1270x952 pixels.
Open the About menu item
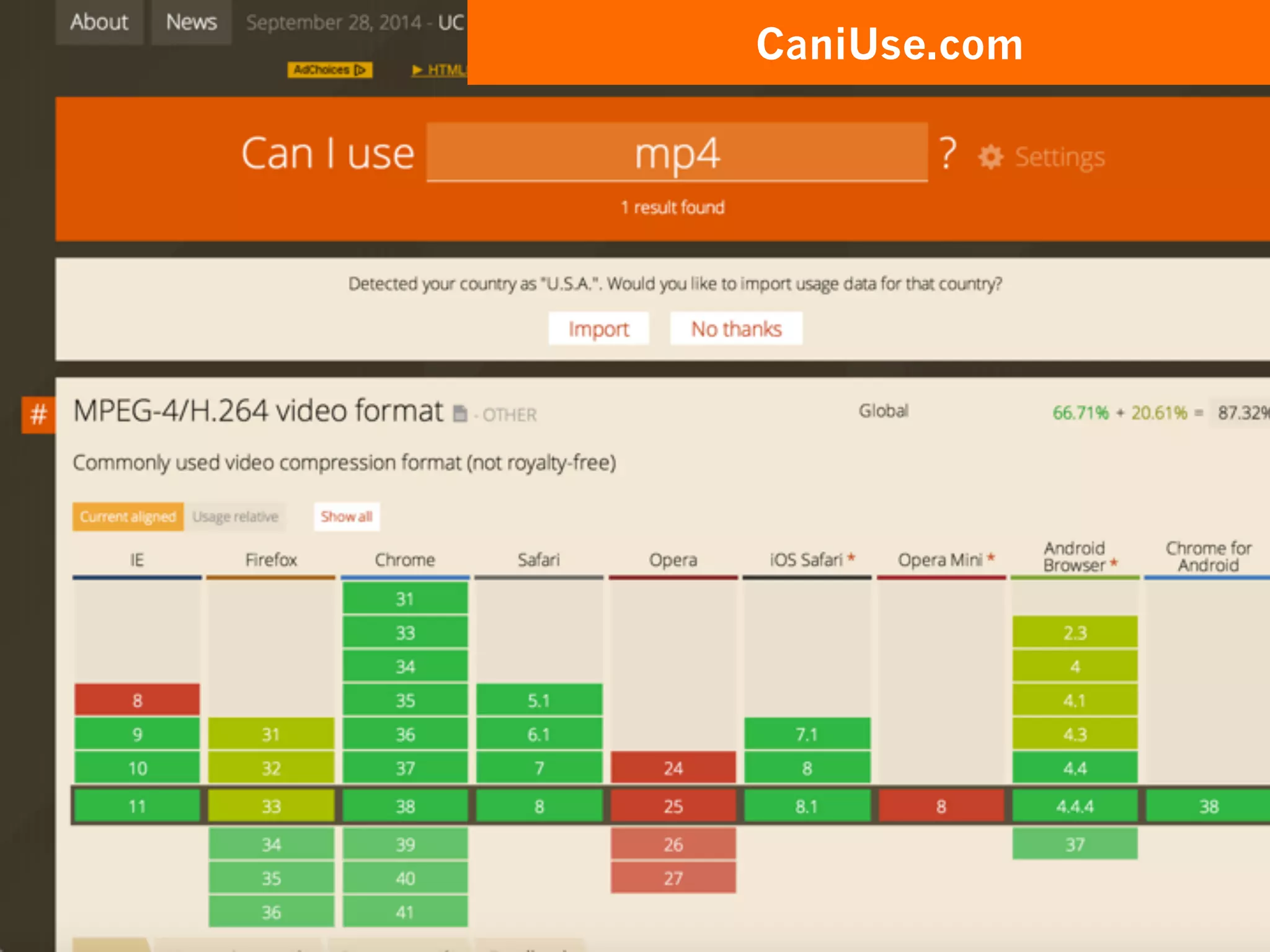click(x=99, y=22)
